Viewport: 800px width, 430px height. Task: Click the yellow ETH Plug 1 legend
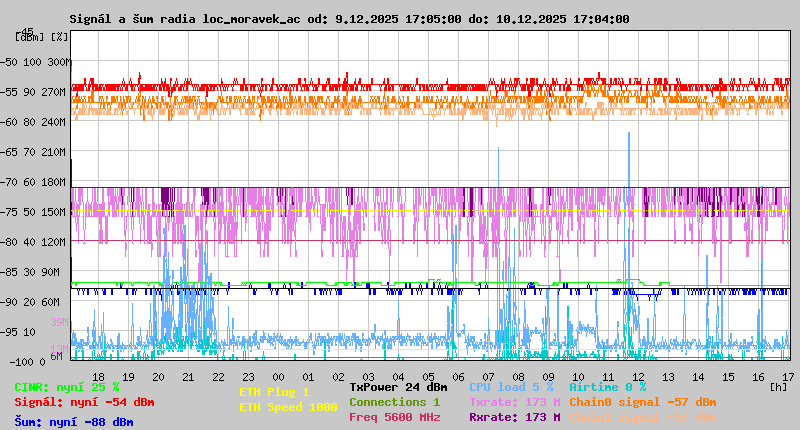(x=274, y=392)
